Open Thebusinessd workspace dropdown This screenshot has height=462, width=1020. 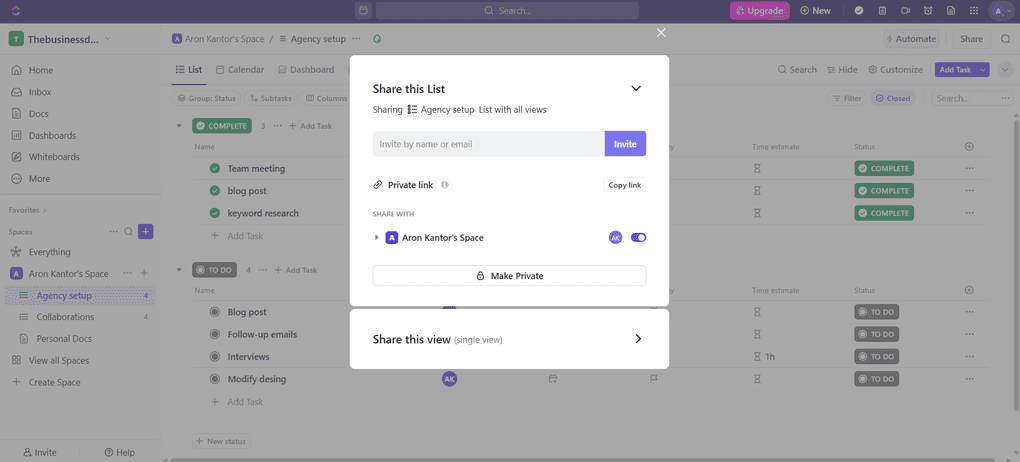(x=60, y=39)
